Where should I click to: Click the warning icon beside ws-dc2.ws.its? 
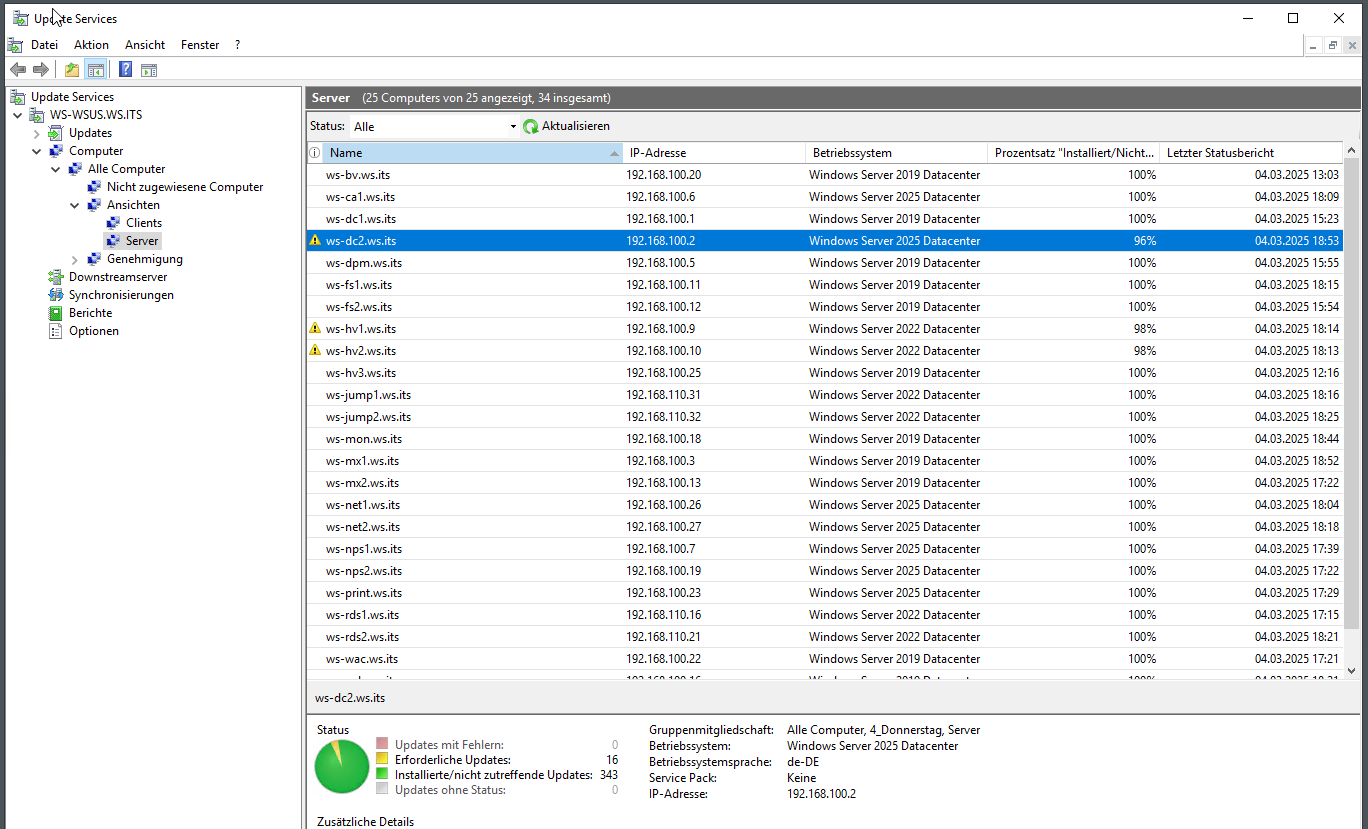(315, 241)
